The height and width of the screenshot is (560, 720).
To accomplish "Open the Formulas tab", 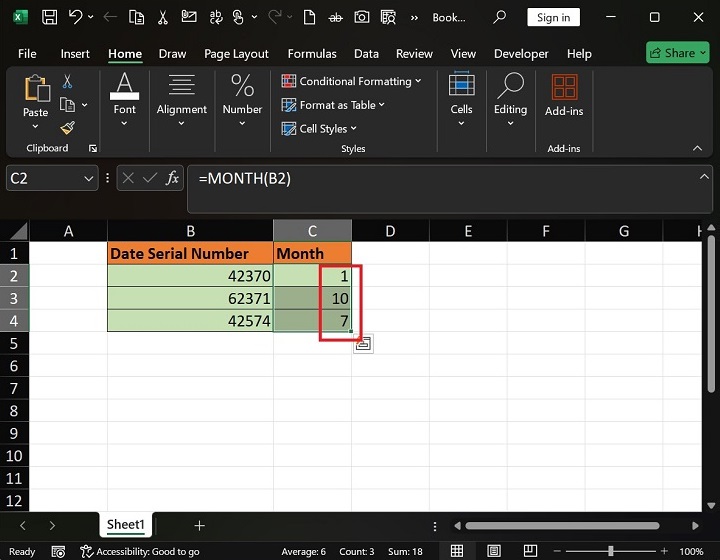I will pos(311,54).
